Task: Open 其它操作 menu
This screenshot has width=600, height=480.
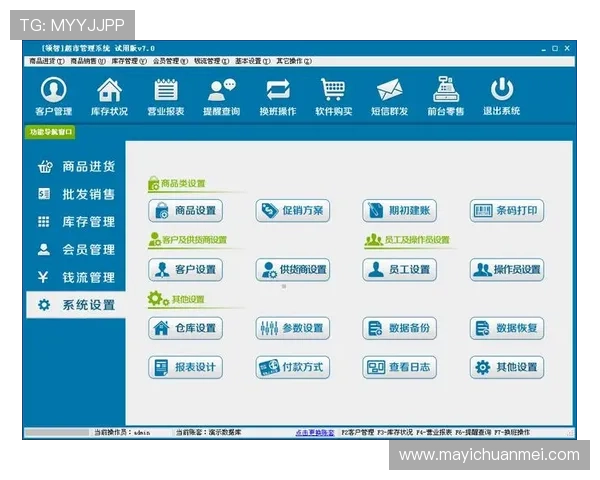Action: click(294, 61)
